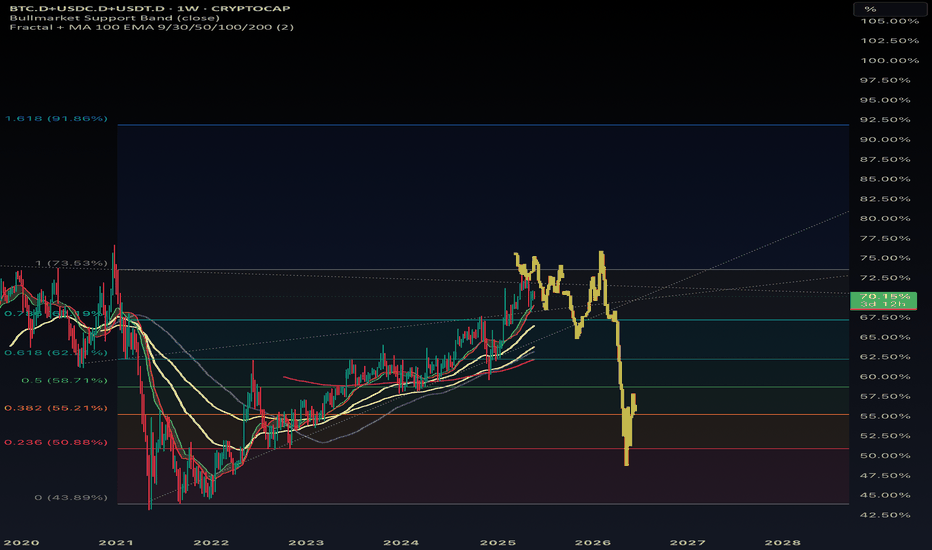Select Bullmarket Support Band indicator legend

point(114,18)
